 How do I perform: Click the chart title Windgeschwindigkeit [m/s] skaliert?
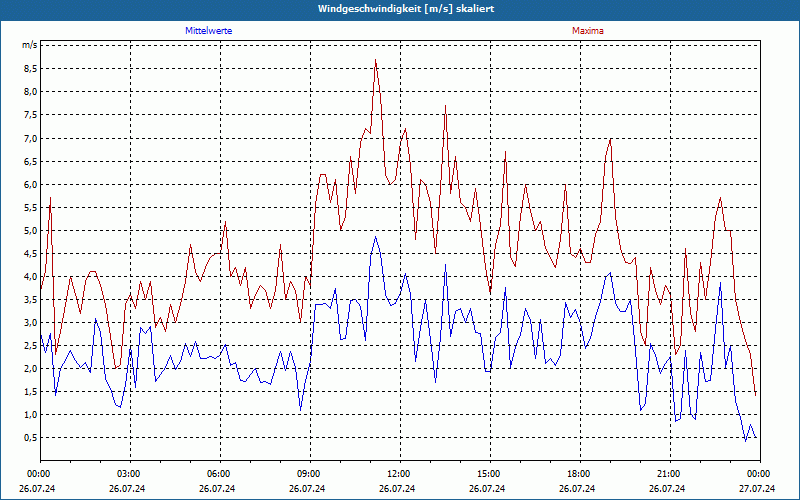pyautogui.click(x=406, y=9)
